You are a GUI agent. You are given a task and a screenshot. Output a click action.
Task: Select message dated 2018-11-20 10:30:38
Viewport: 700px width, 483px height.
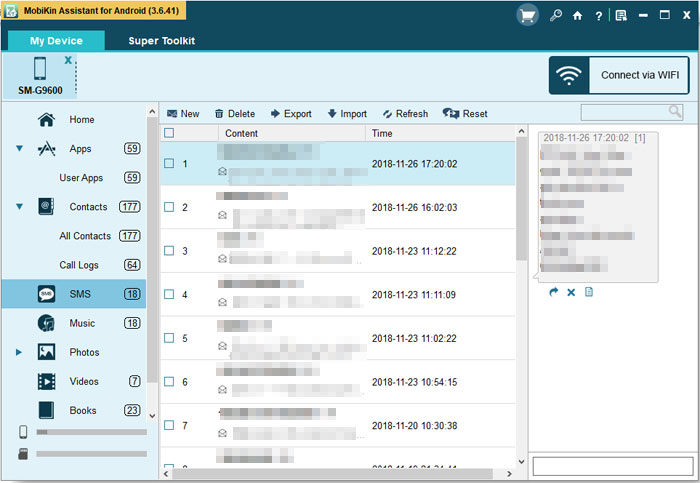pos(338,425)
